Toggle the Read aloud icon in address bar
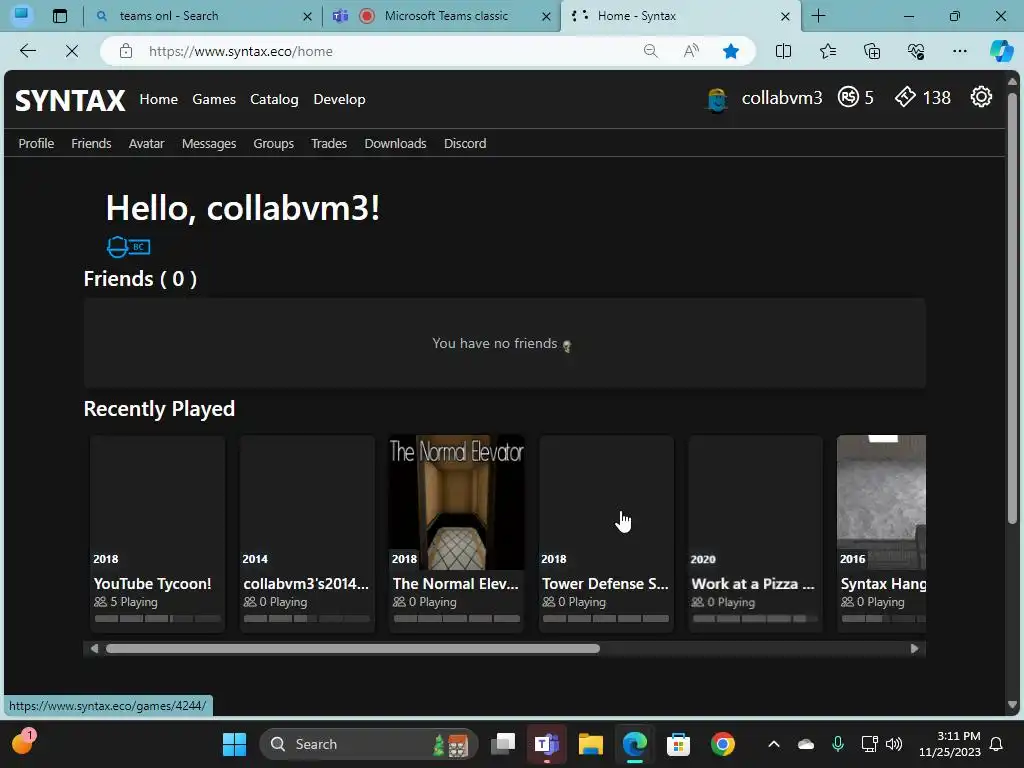Image resolution: width=1024 pixels, height=768 pixels. tap(691, 51)
